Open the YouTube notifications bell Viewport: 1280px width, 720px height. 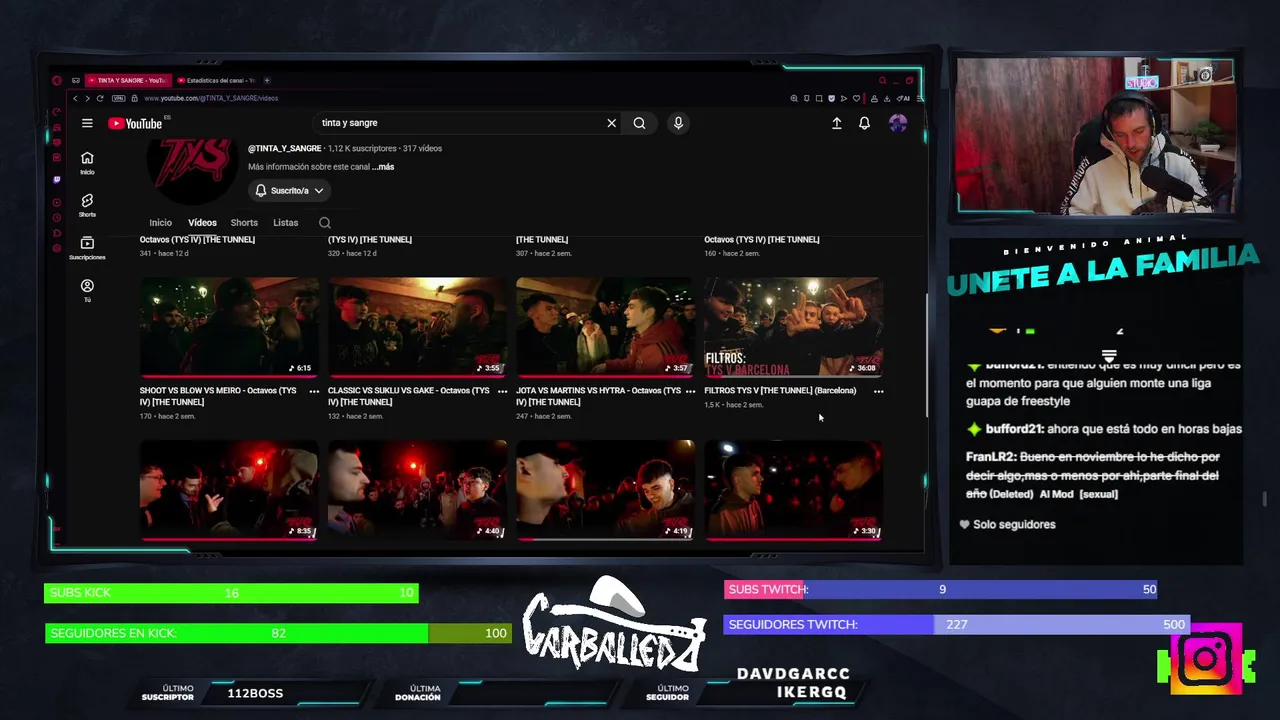point(864,123)
